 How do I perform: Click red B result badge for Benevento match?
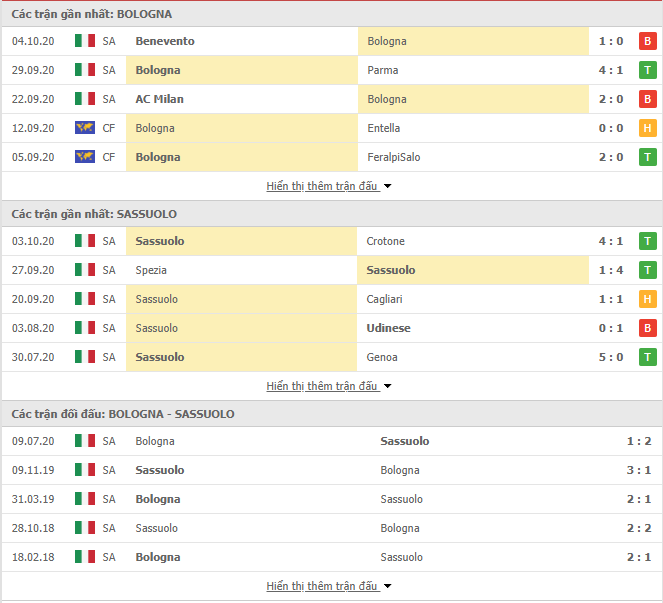(647, 41)
